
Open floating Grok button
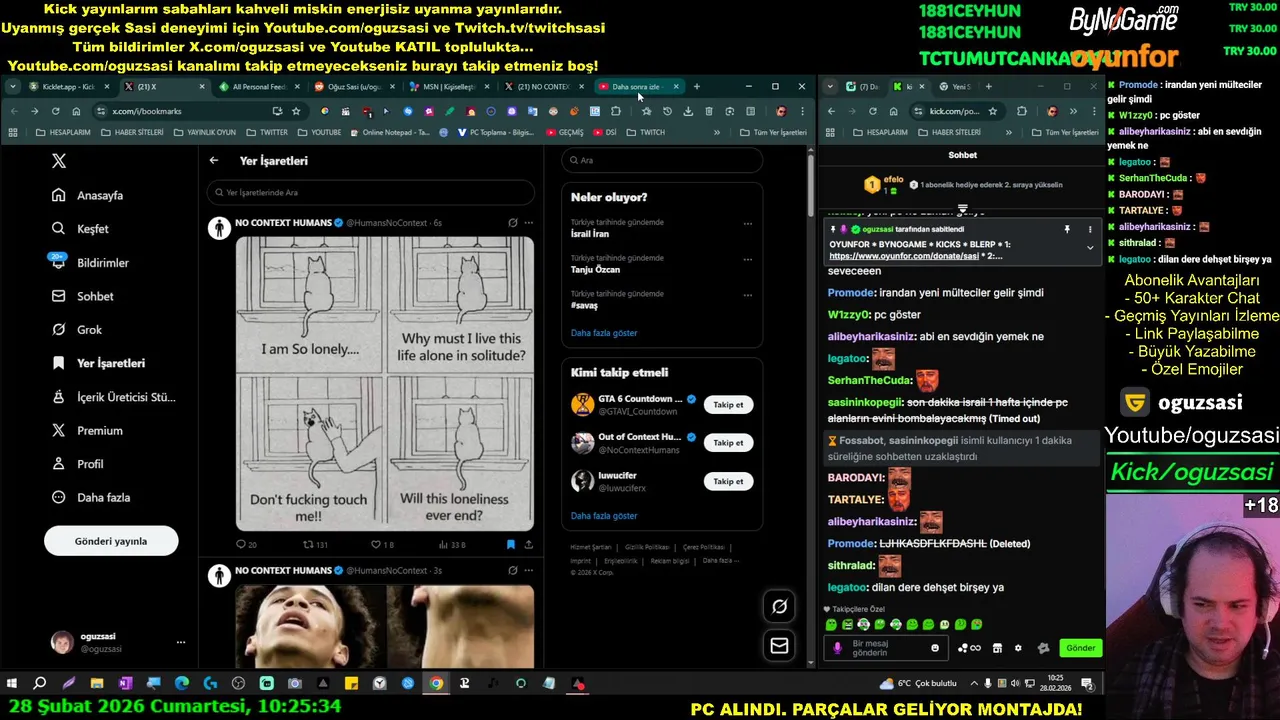[779, 606]
